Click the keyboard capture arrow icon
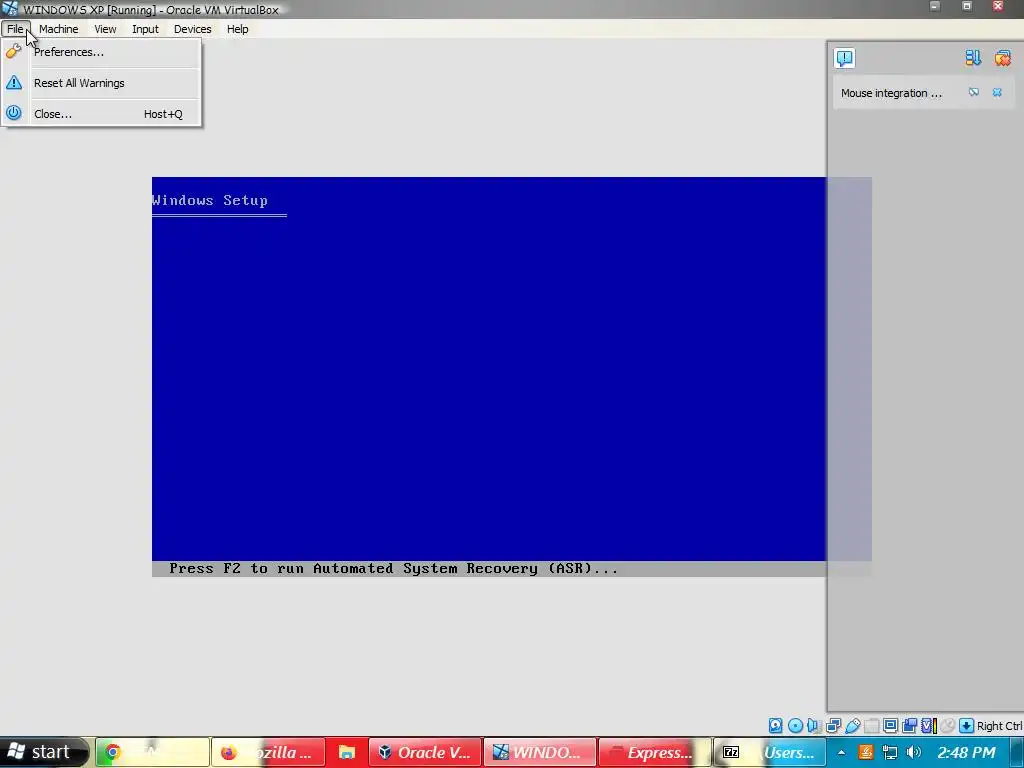The image size is (1024, 768). click(x=967, y=726)
